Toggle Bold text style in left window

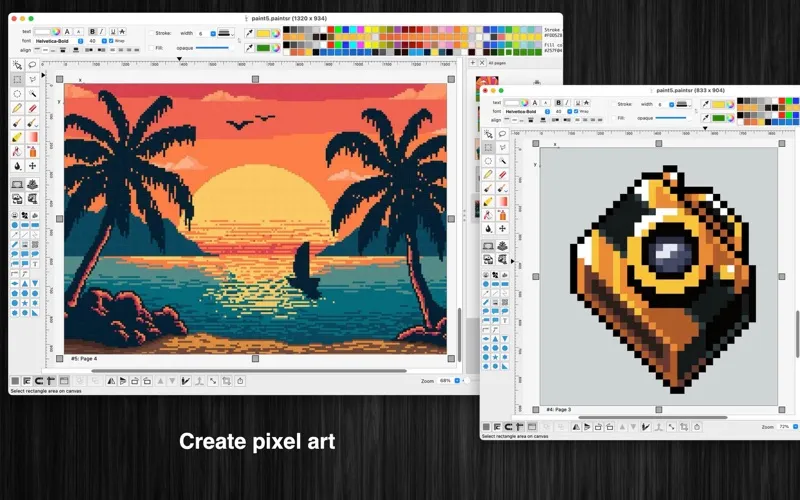coord(92,32)
